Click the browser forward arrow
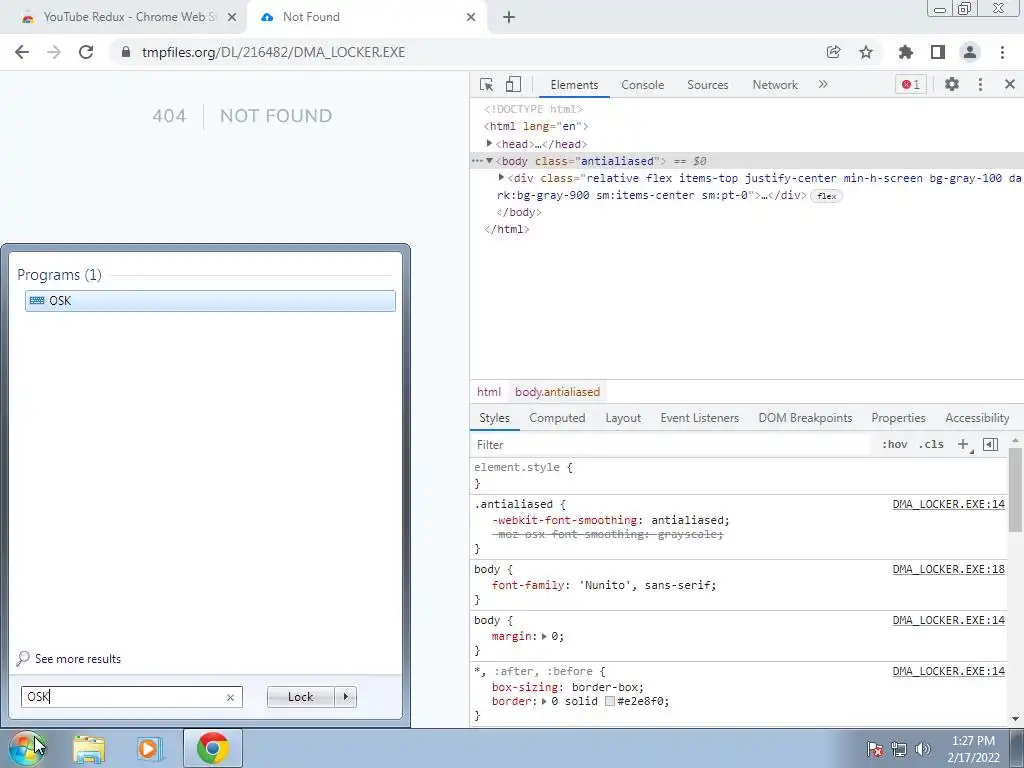 click(54, 52)
